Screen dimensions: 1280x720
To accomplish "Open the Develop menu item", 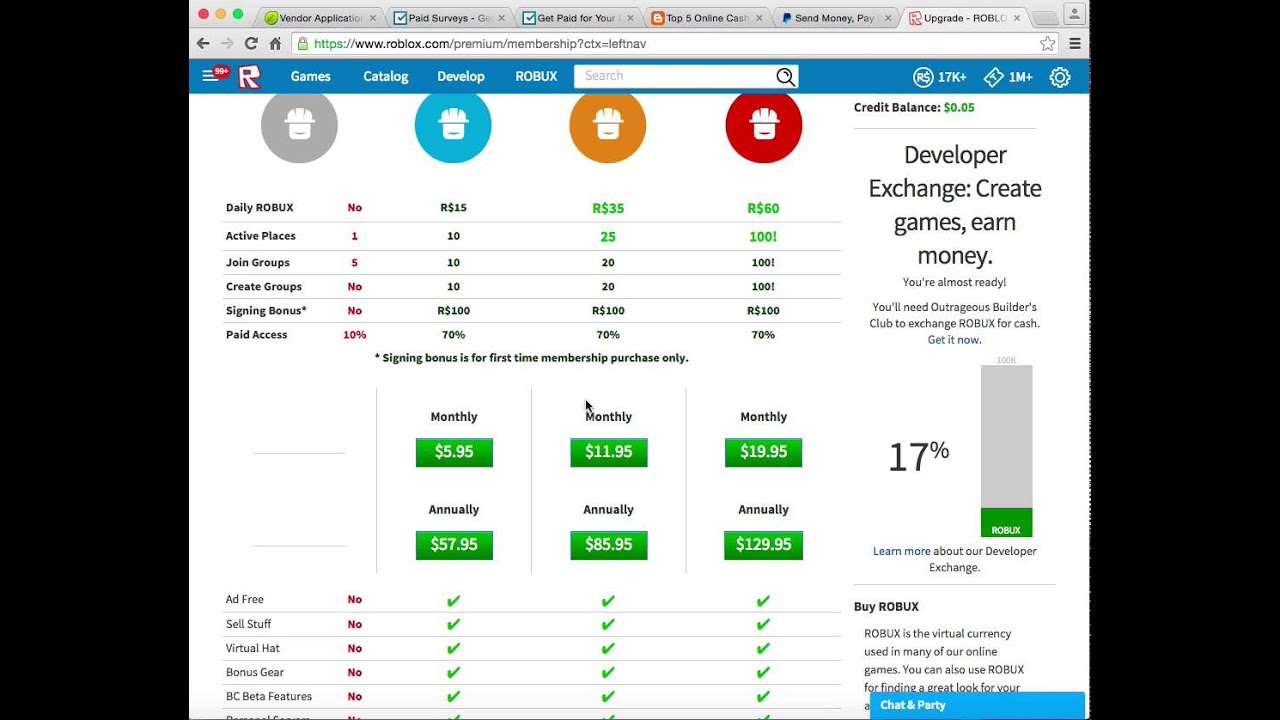I will point(460,76).
